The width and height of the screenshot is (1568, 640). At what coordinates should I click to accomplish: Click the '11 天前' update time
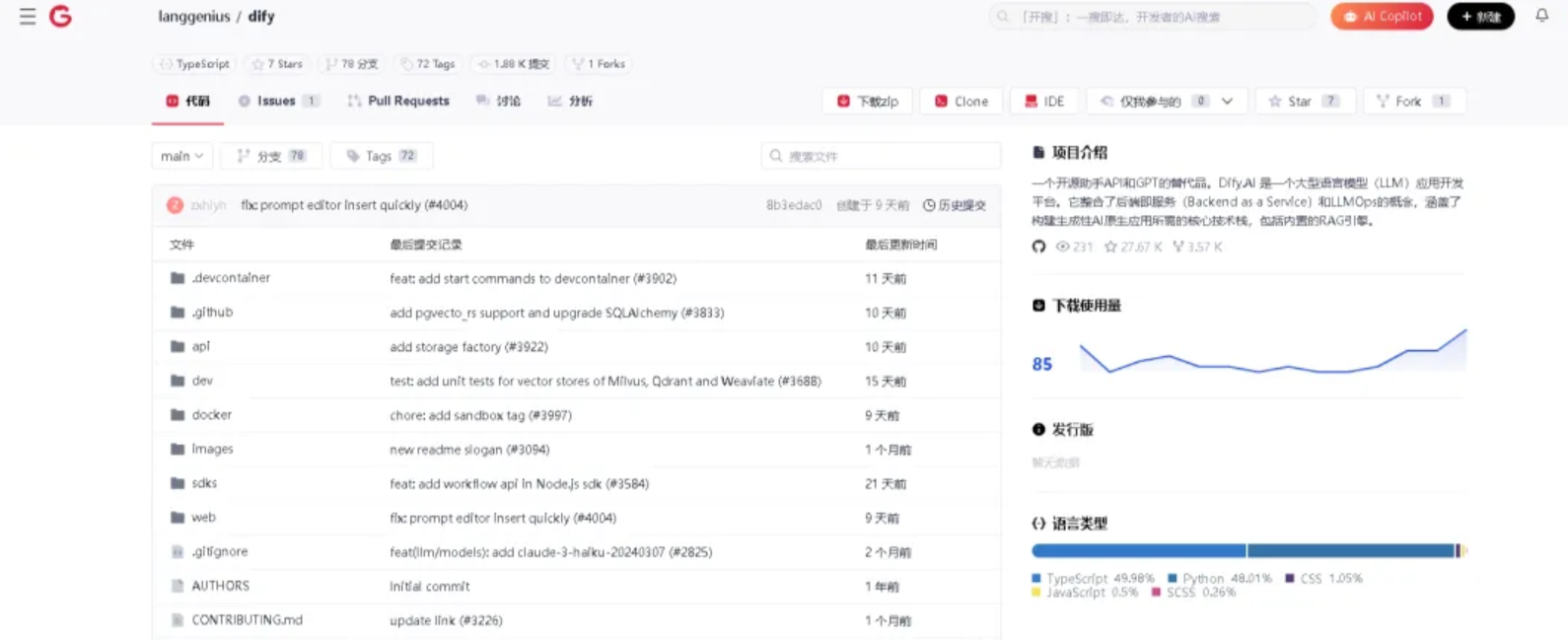coord(886,279)
